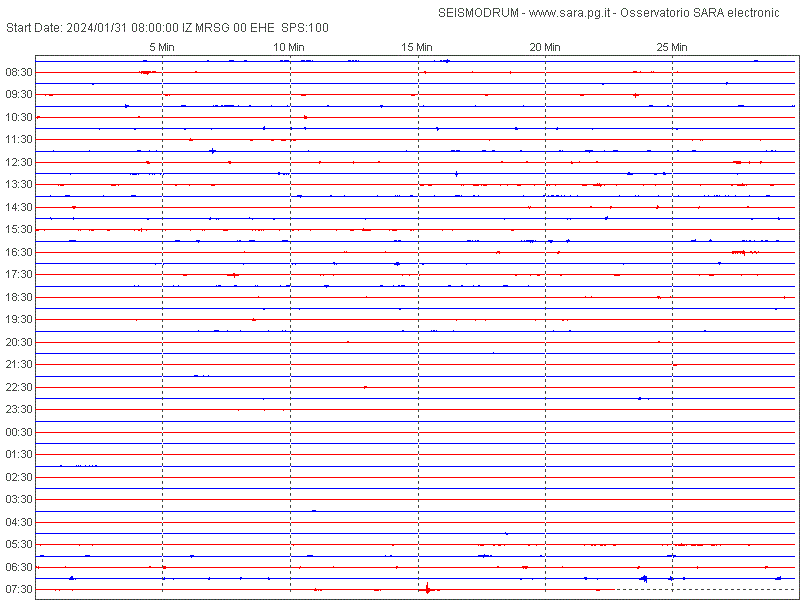Select the 10 Min axis label
Image resolution: width=800 pixels, height=600 pixels.
[289, 47]
